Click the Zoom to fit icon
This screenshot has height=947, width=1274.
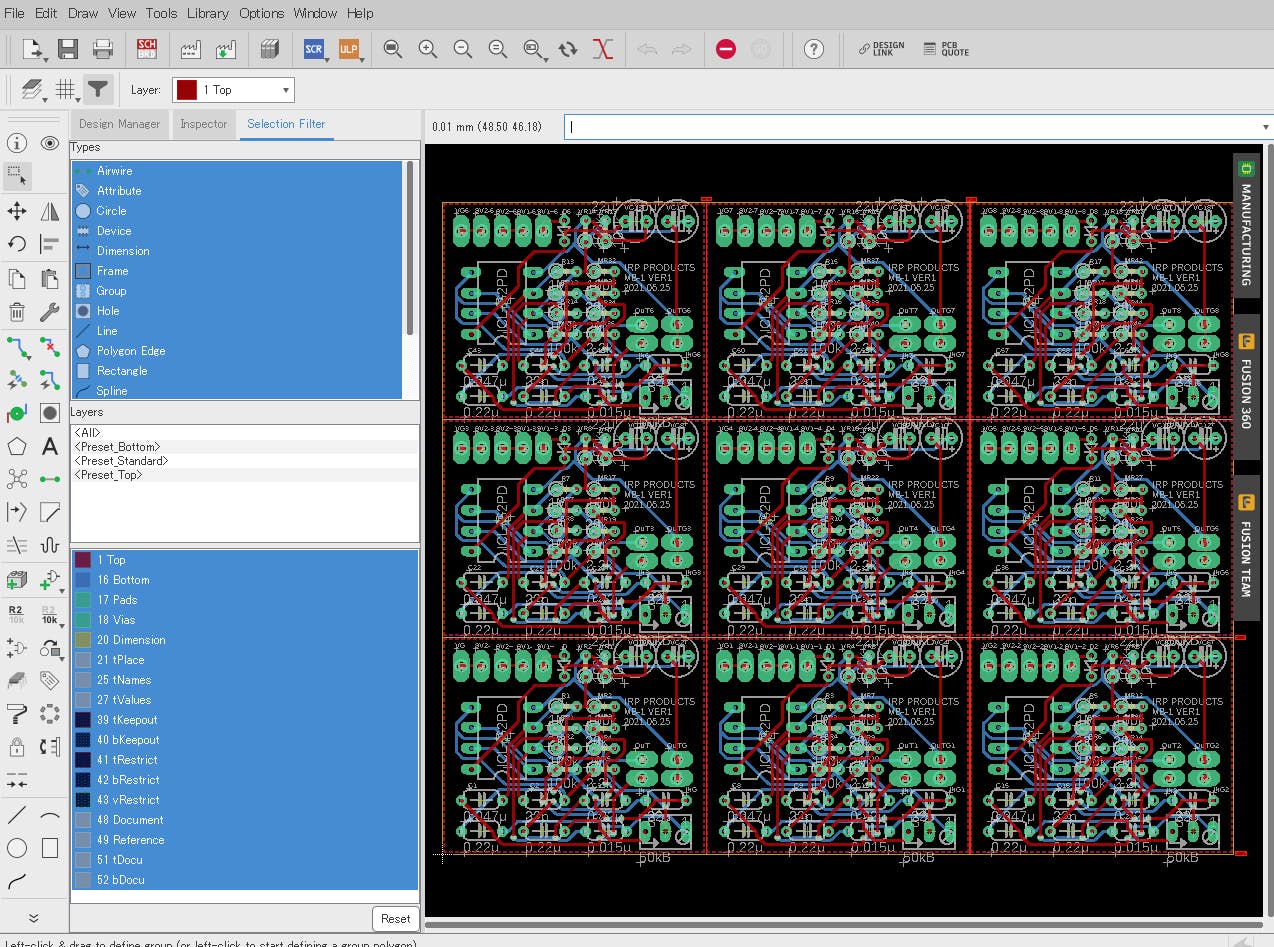point(393,49)
